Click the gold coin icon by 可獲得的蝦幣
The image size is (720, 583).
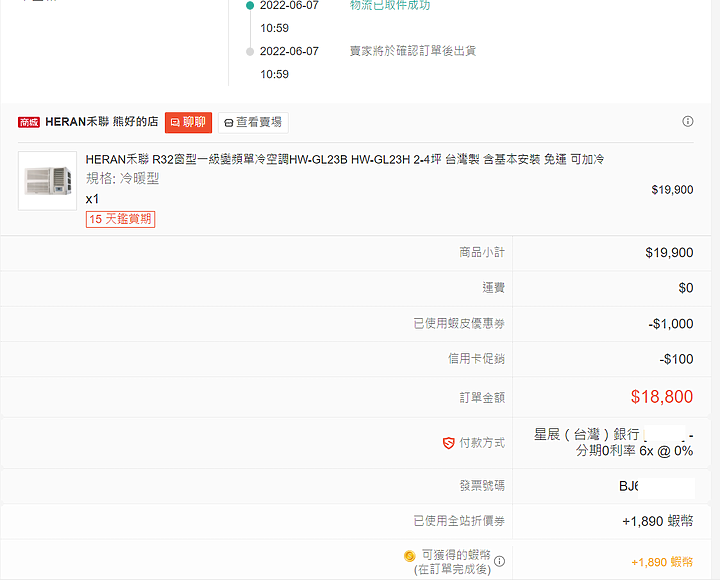pyautogui.click(x=410, y=556)
